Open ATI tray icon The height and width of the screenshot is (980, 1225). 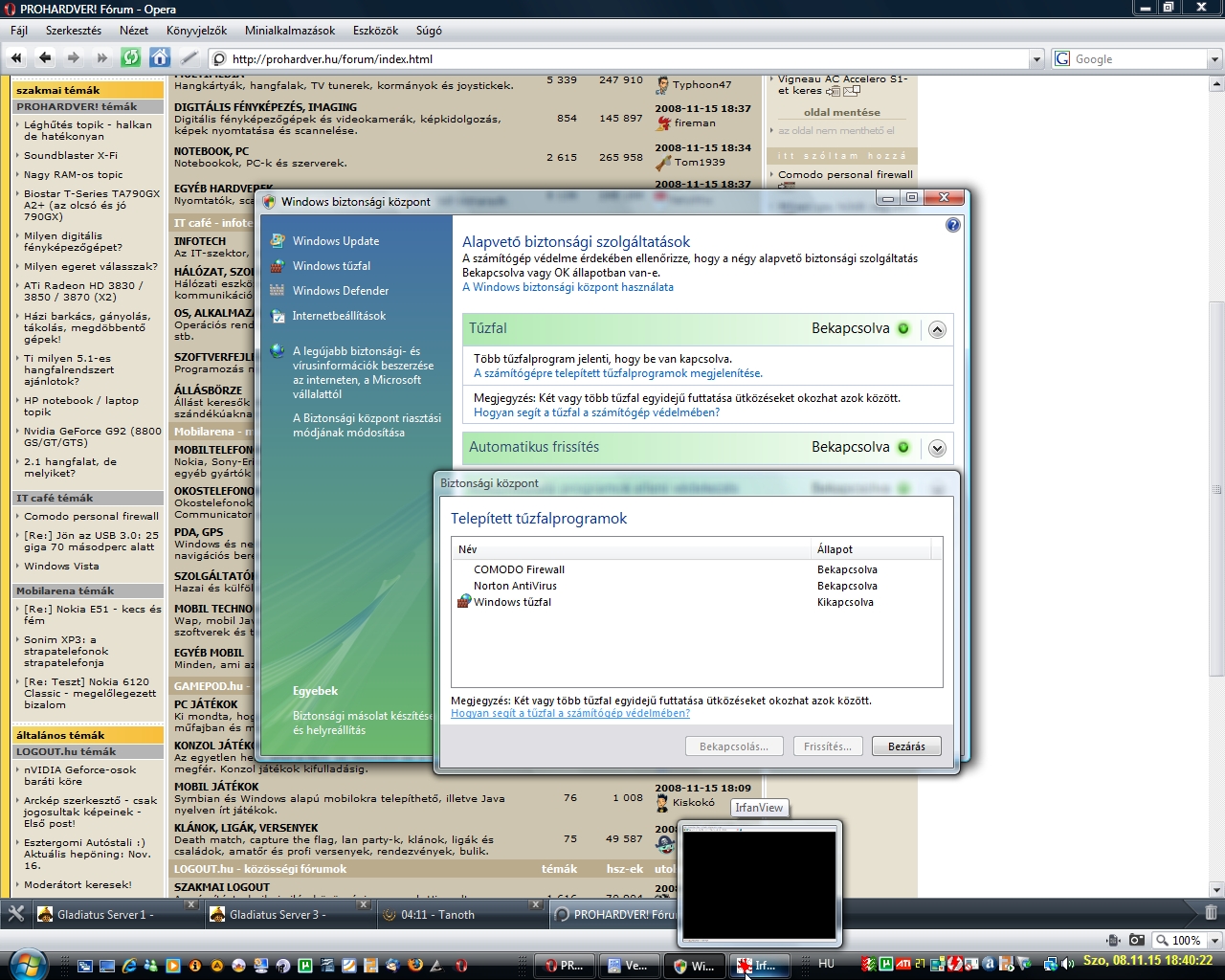click(903, 964)
